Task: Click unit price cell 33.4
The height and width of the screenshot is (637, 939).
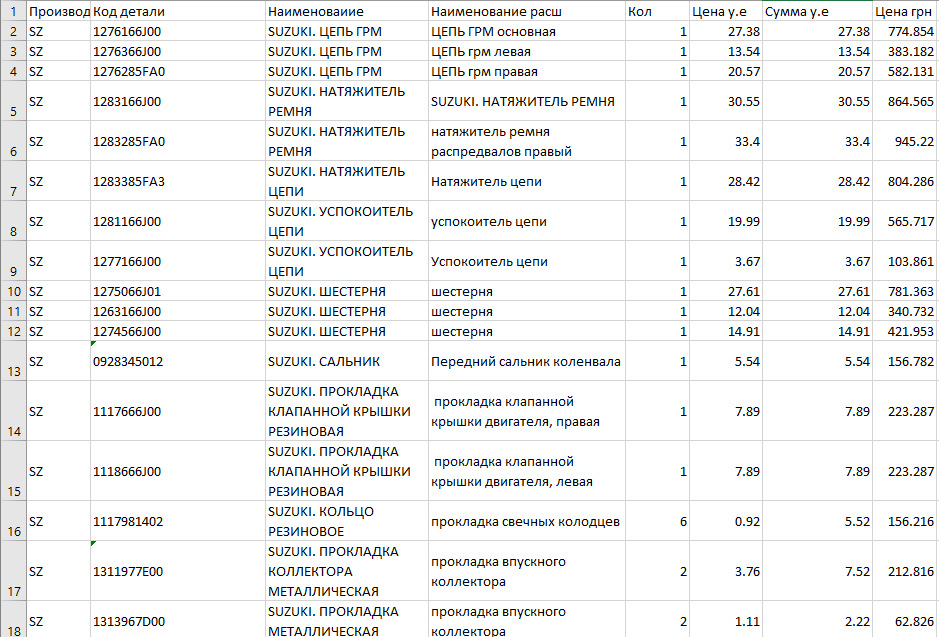Action: [726, 141]
